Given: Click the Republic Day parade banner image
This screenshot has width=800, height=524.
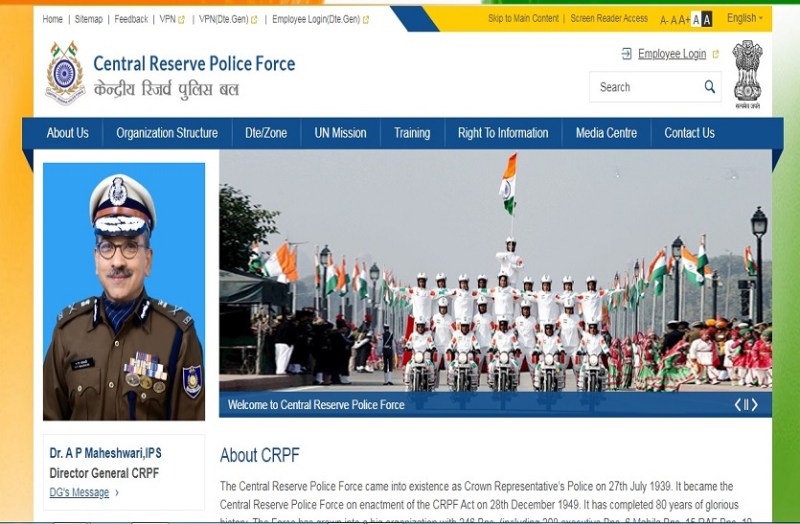Looking at the screenshot, I should point(495,270).
